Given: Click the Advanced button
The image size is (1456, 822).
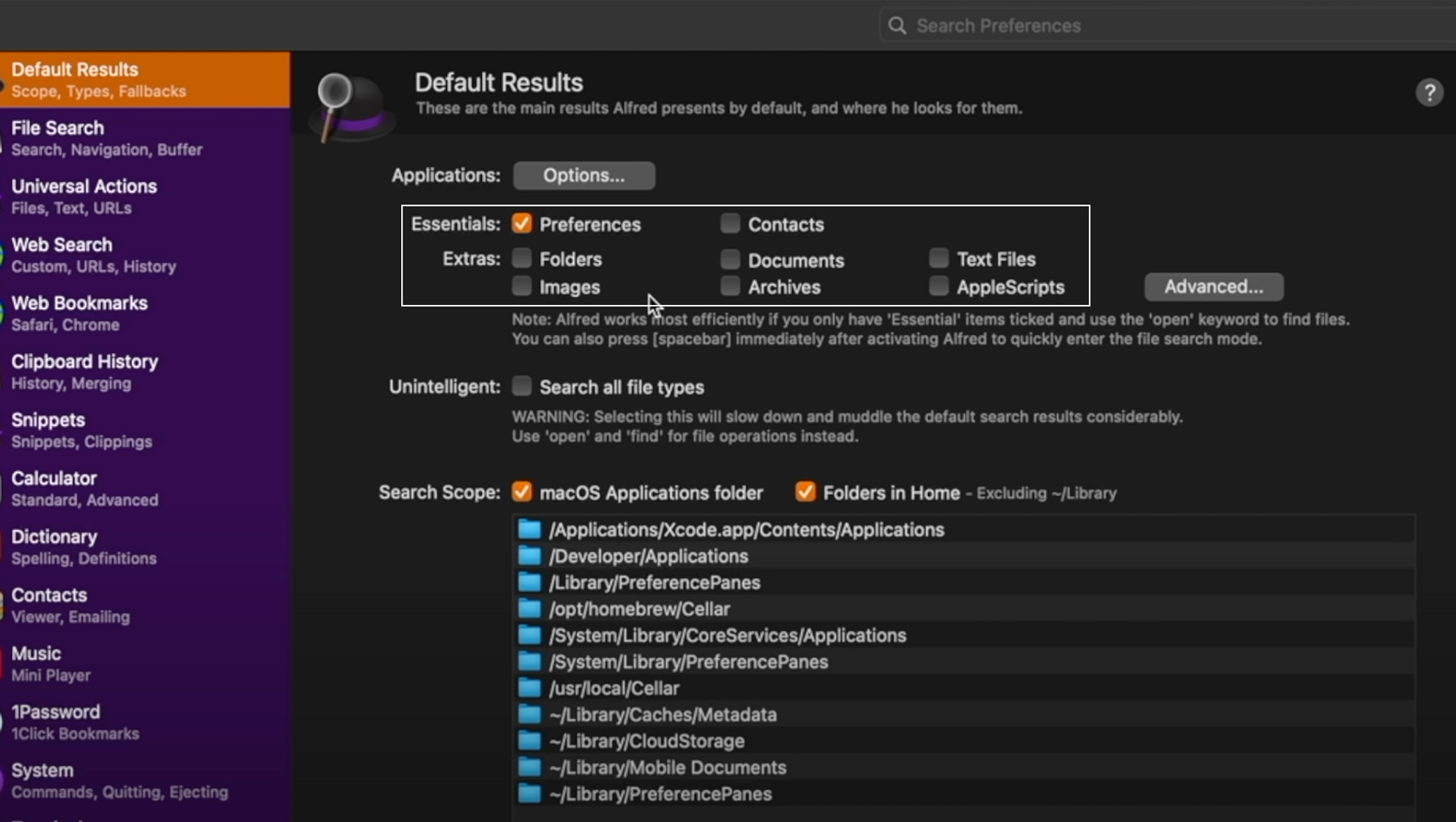Looking at the screenshot, I should [x=1213, y=287].
